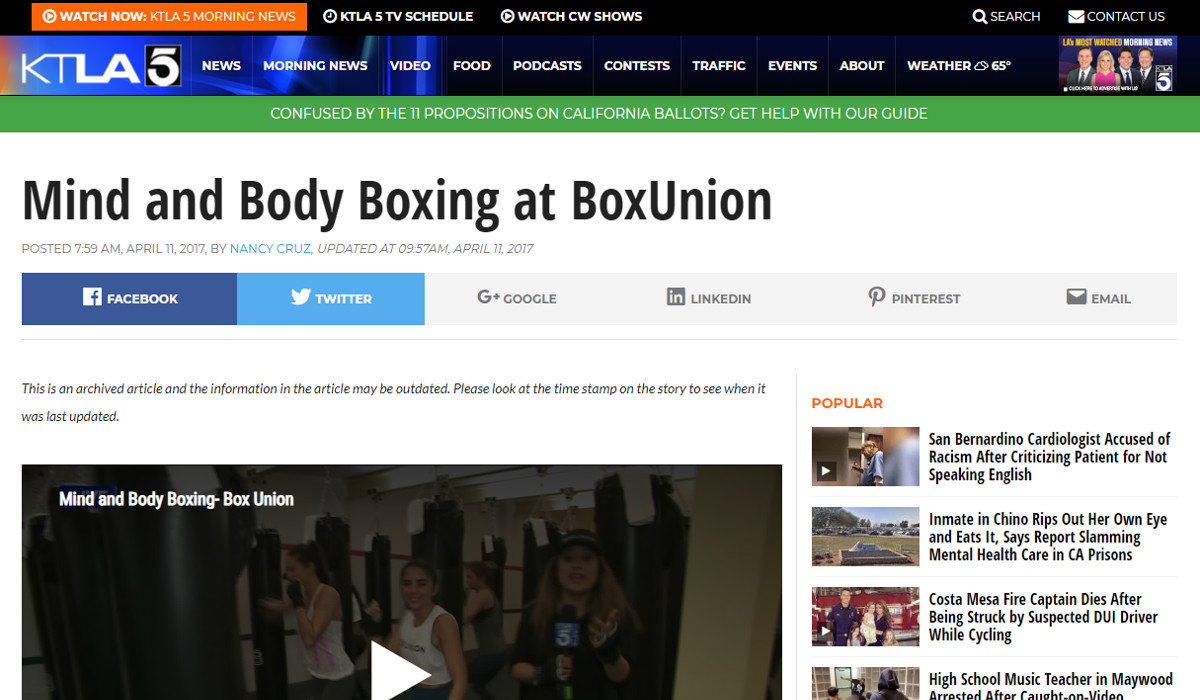This screenshot has width=1200, height=700.
Task: Open High School Music Teacher story headline
Action: tap(1051, 686)
